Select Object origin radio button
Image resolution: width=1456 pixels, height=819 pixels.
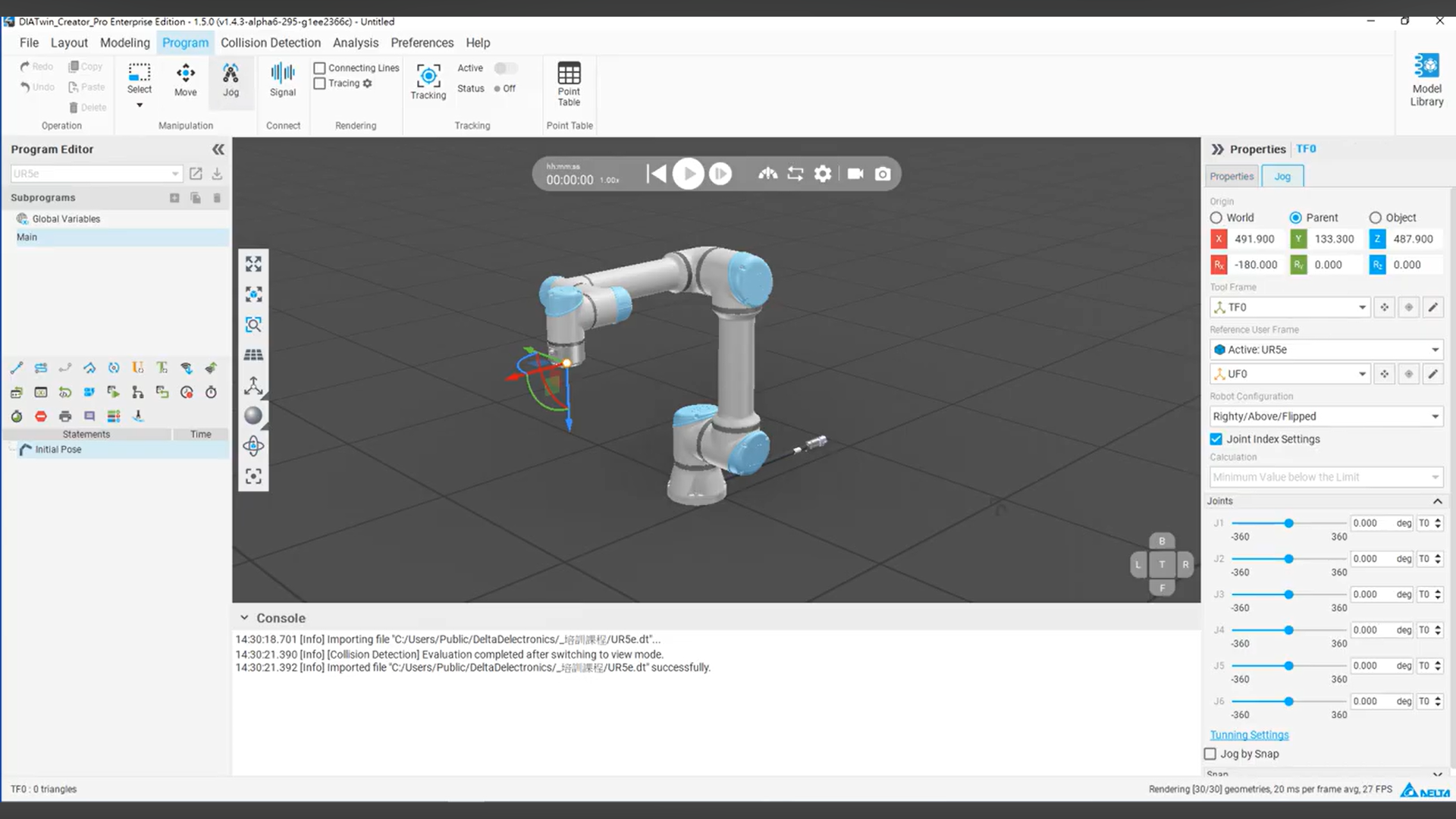click(1376, 218)
